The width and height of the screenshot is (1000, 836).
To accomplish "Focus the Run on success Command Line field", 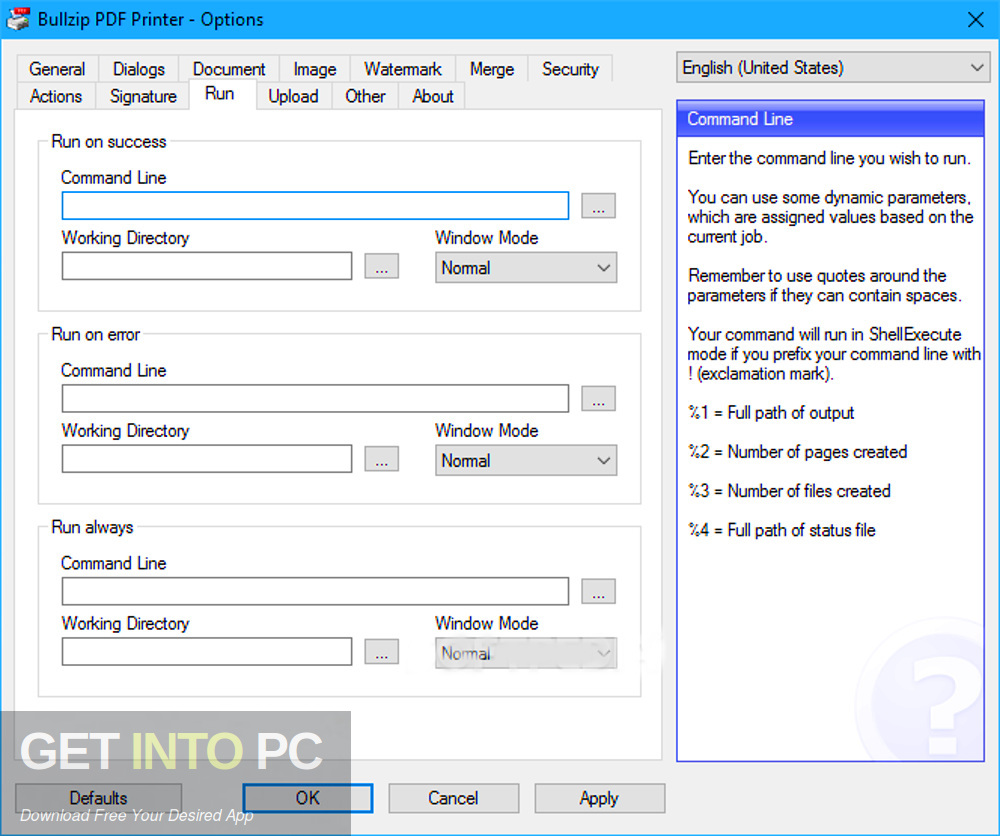I will tap(315, 206).
